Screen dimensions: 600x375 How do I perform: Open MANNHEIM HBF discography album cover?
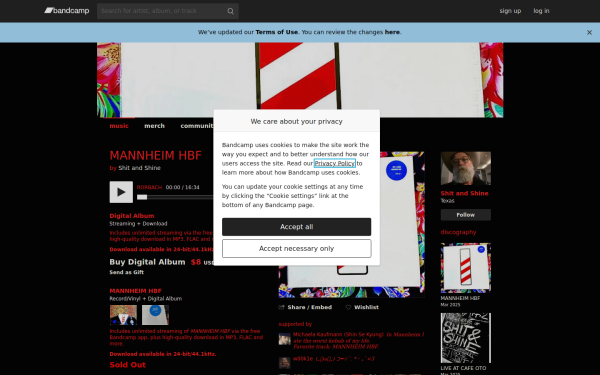(x=466, y=268)
